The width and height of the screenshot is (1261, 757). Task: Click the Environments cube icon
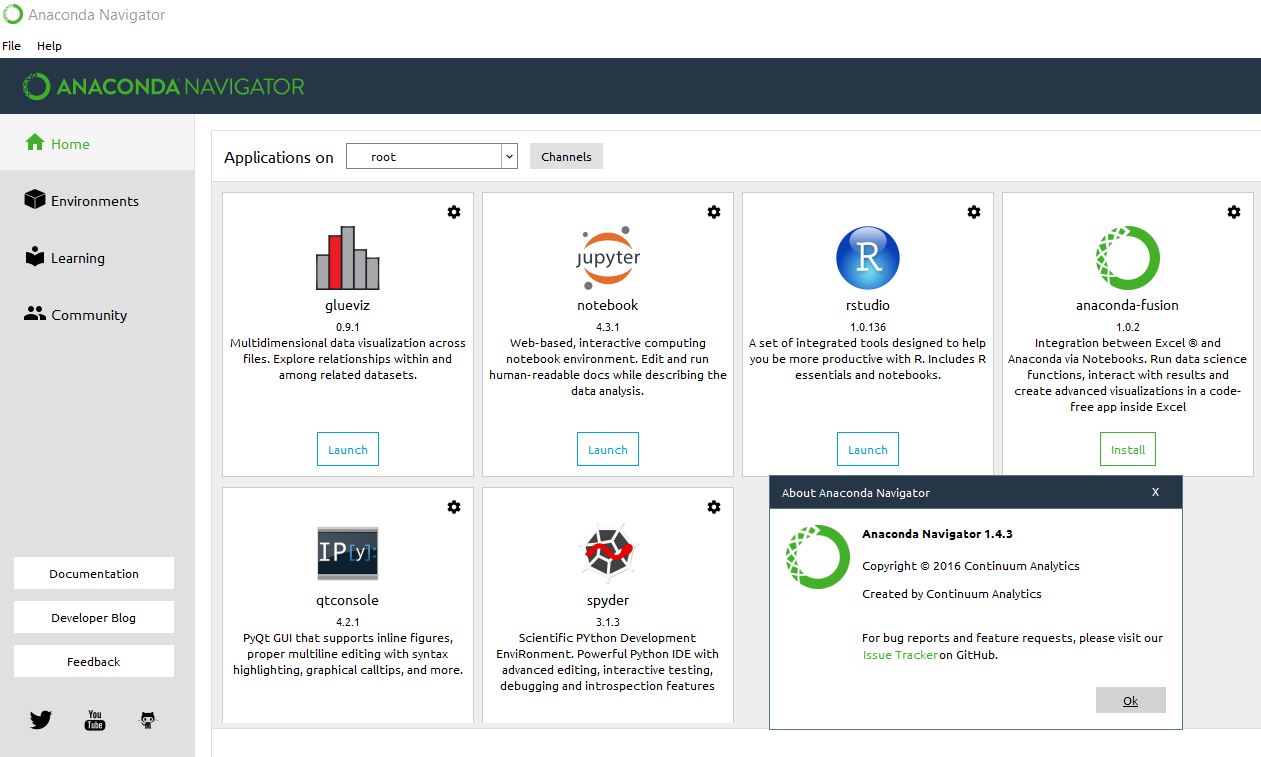coord(35,200)
